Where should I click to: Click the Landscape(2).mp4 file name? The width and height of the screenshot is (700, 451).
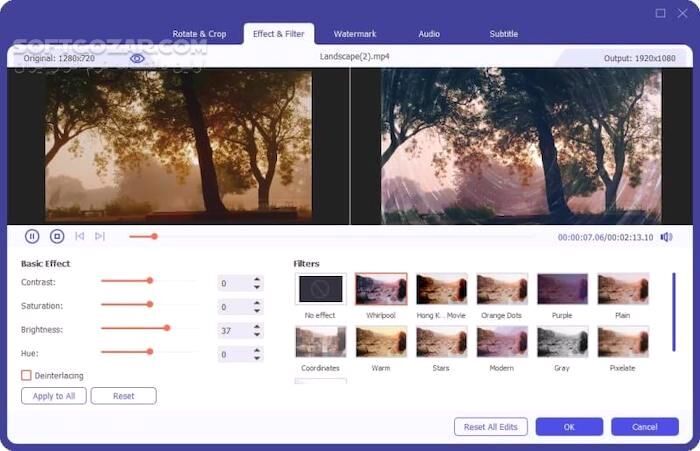coord(354,57)
